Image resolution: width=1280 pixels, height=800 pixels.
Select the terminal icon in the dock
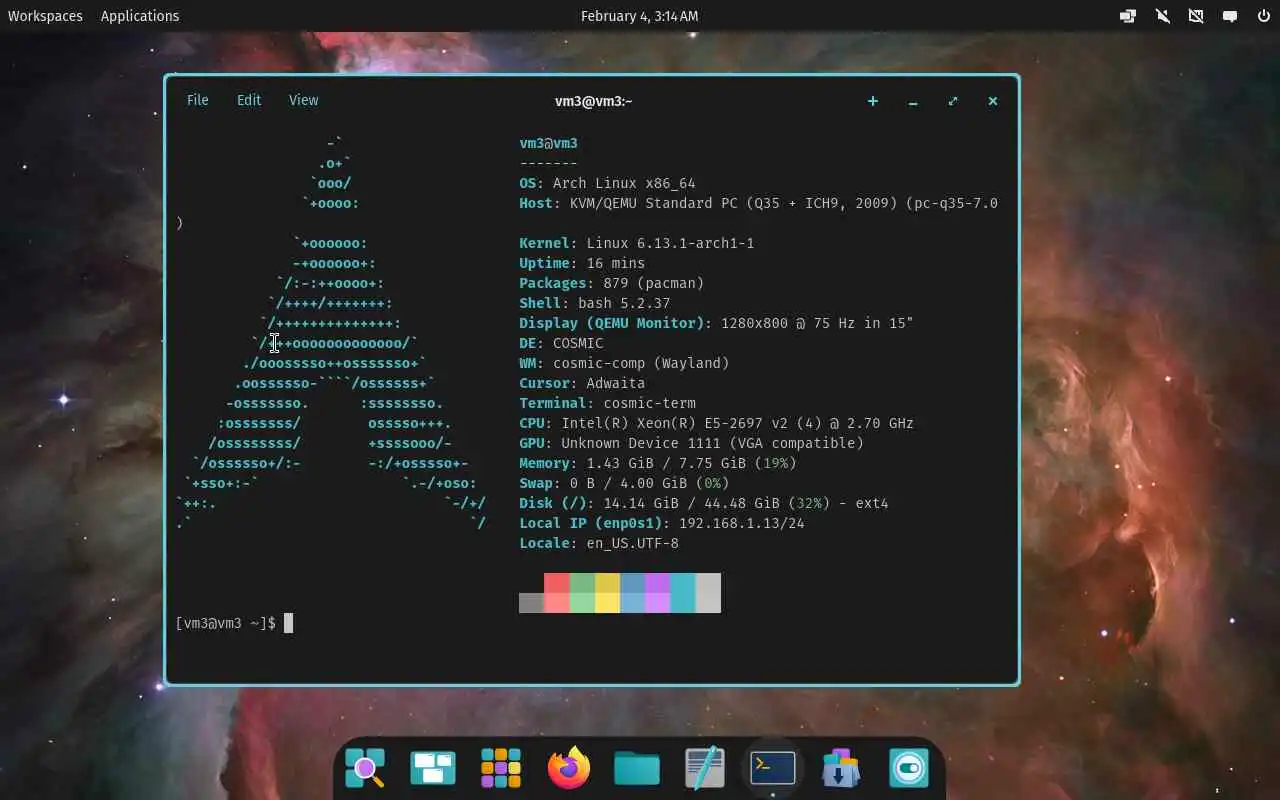(773, 768)
